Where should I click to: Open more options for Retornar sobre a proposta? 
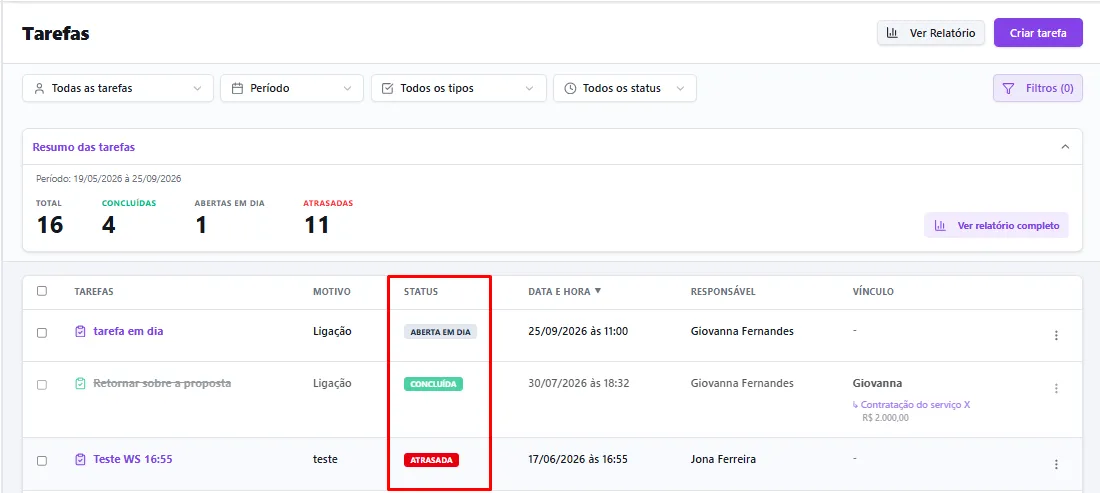[x=1056, y=388]
